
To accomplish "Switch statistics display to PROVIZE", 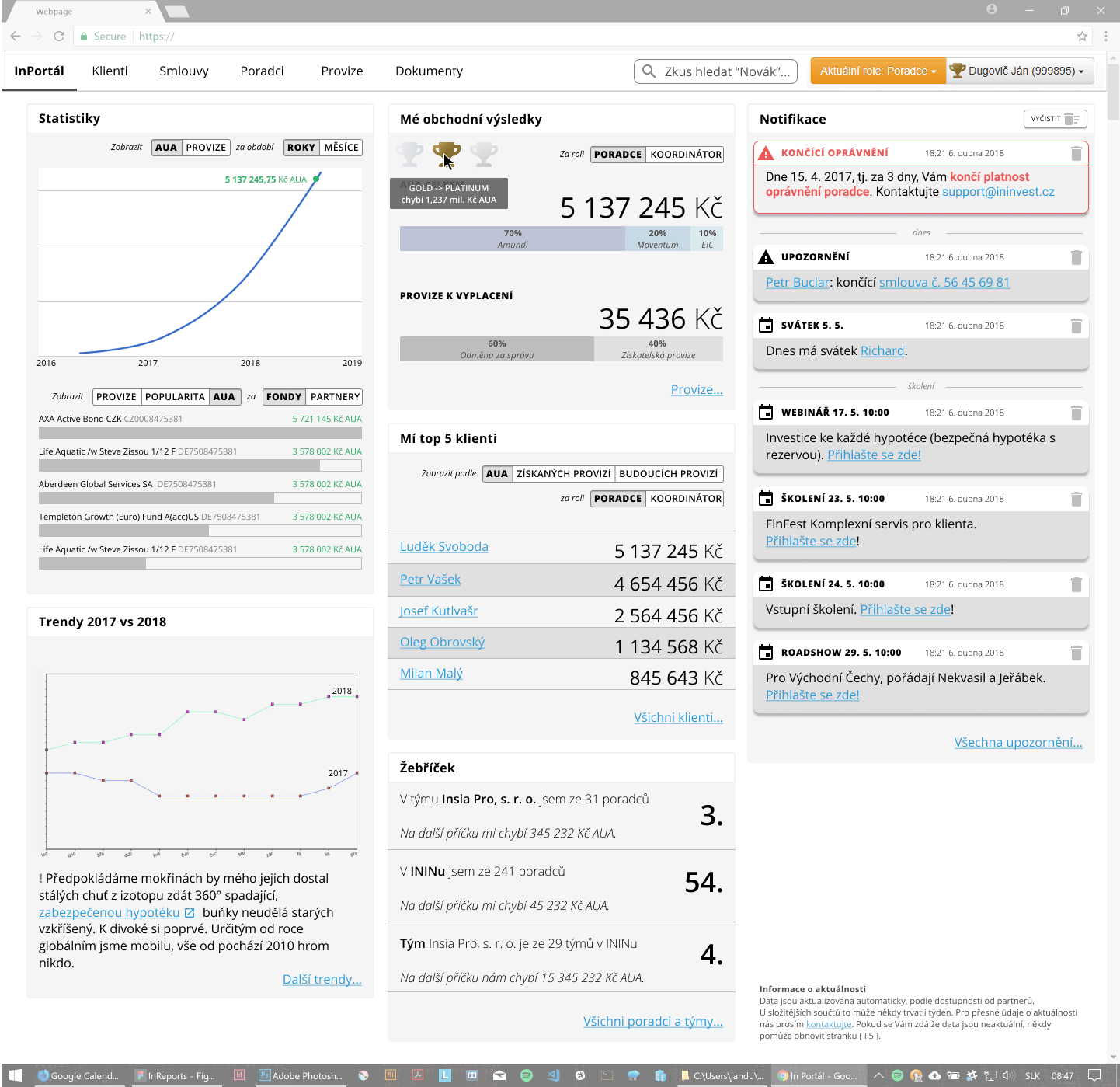I will point(206,148).
